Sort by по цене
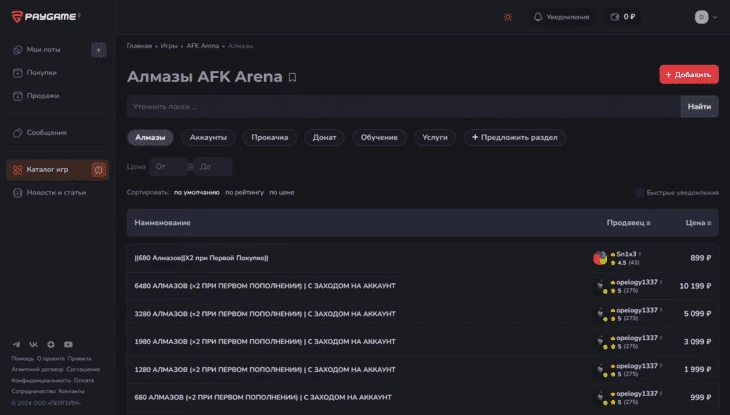The image size is (730, 415). (282, 192)
